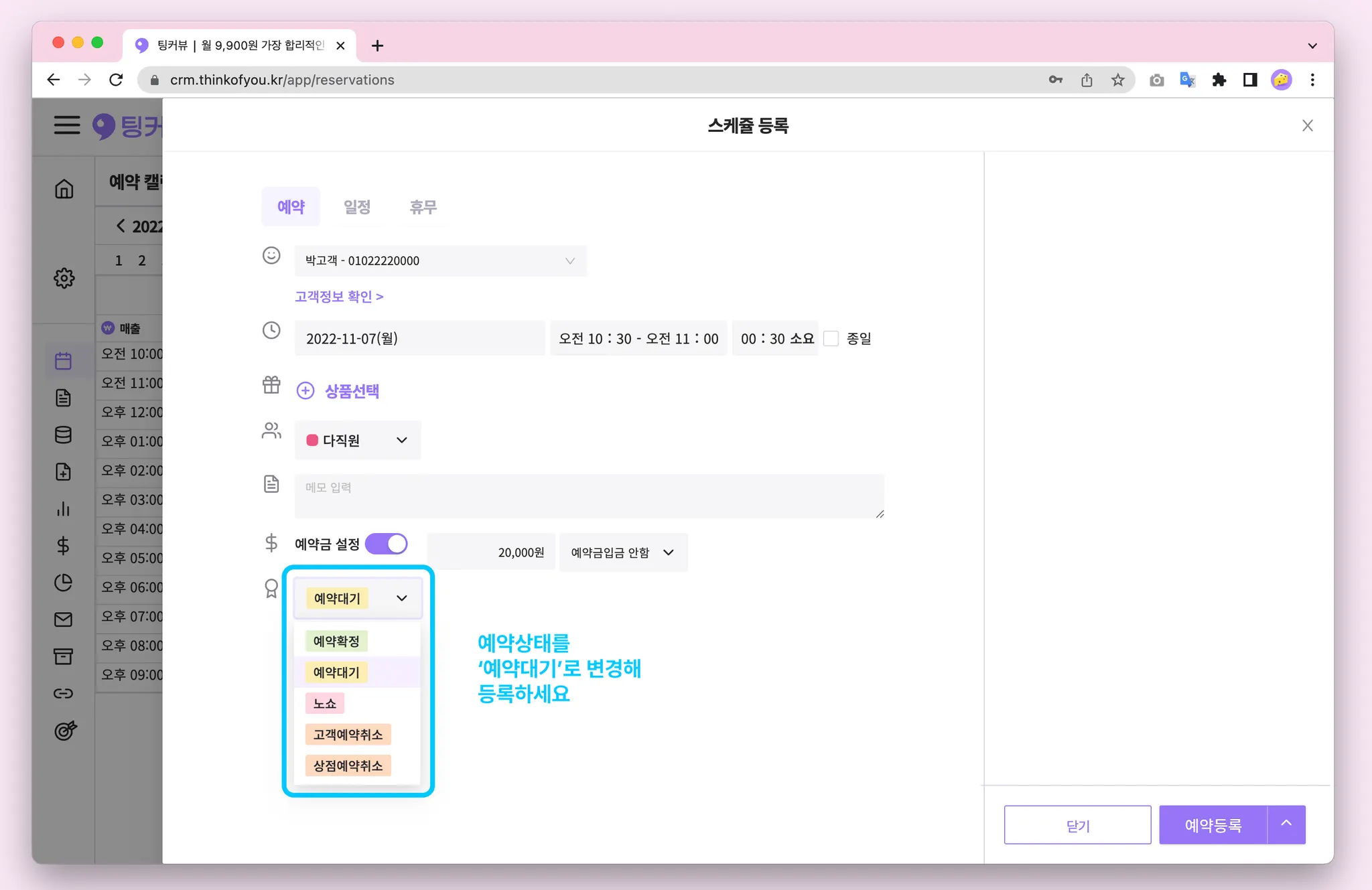Open the bar chart statistics icon
The width and height of the screenshot is (1372, 890).
[x=64, y=509]
